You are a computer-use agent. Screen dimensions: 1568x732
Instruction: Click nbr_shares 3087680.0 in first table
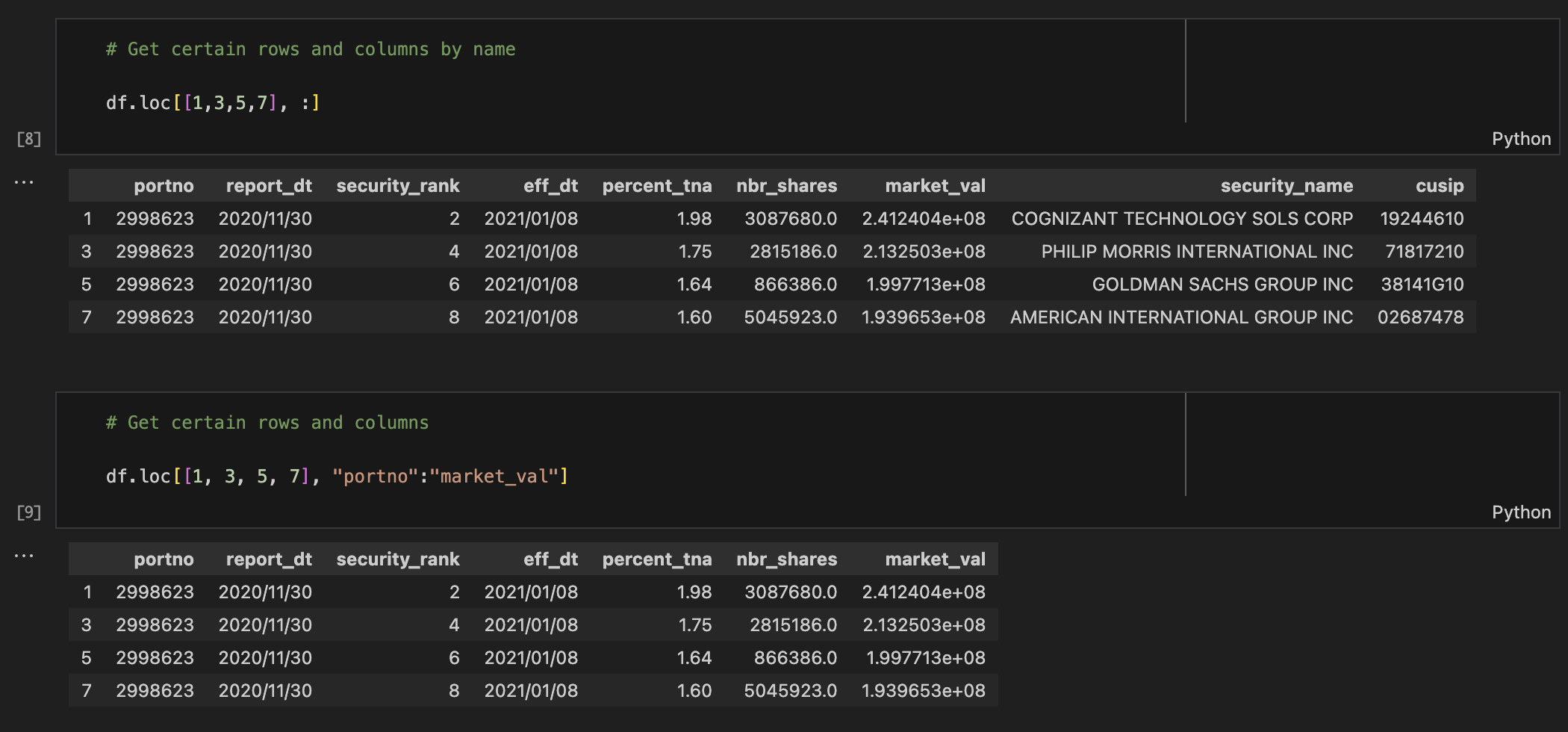(791, 219)
